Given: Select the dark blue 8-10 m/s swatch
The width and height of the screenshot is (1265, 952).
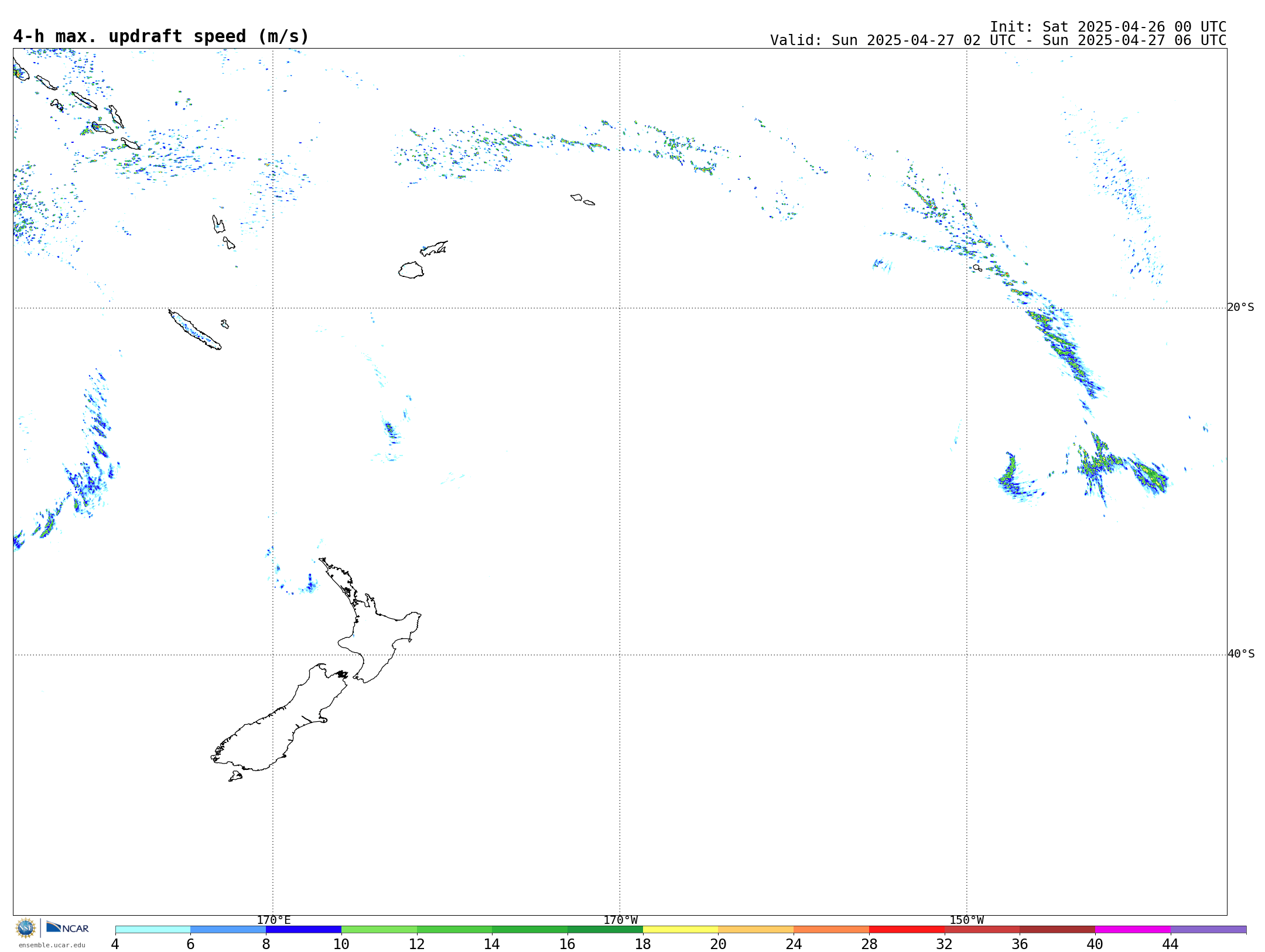Looking at the screenshot, I should (303, 930).
